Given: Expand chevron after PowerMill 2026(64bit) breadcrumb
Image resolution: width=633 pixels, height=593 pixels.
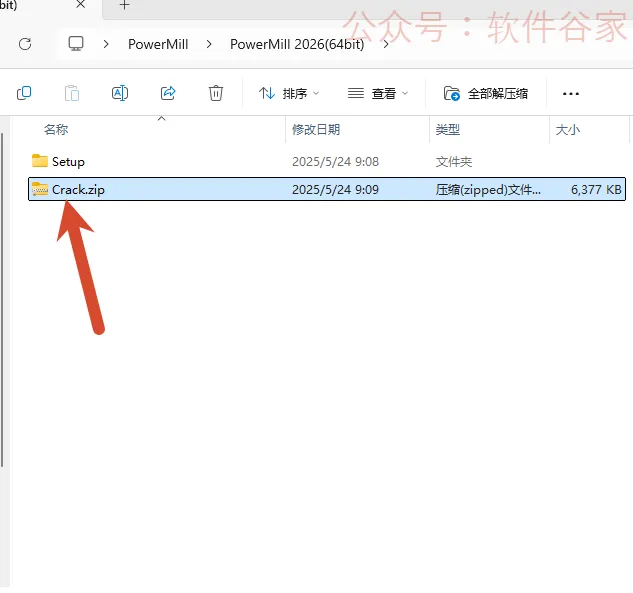Looking at the screenshot, I should pos(386,44).
